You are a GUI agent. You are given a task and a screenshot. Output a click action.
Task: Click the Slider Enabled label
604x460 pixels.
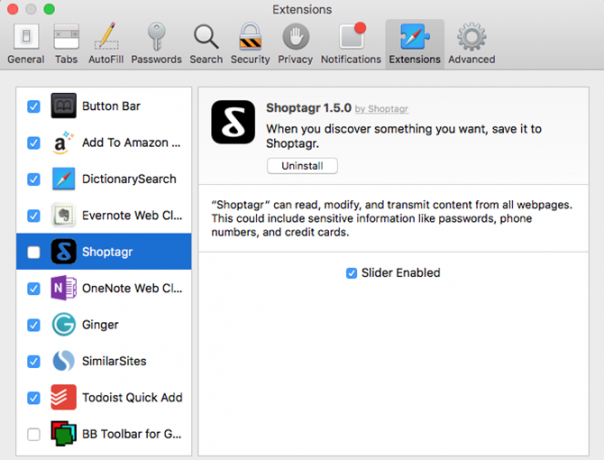point(401,273)
